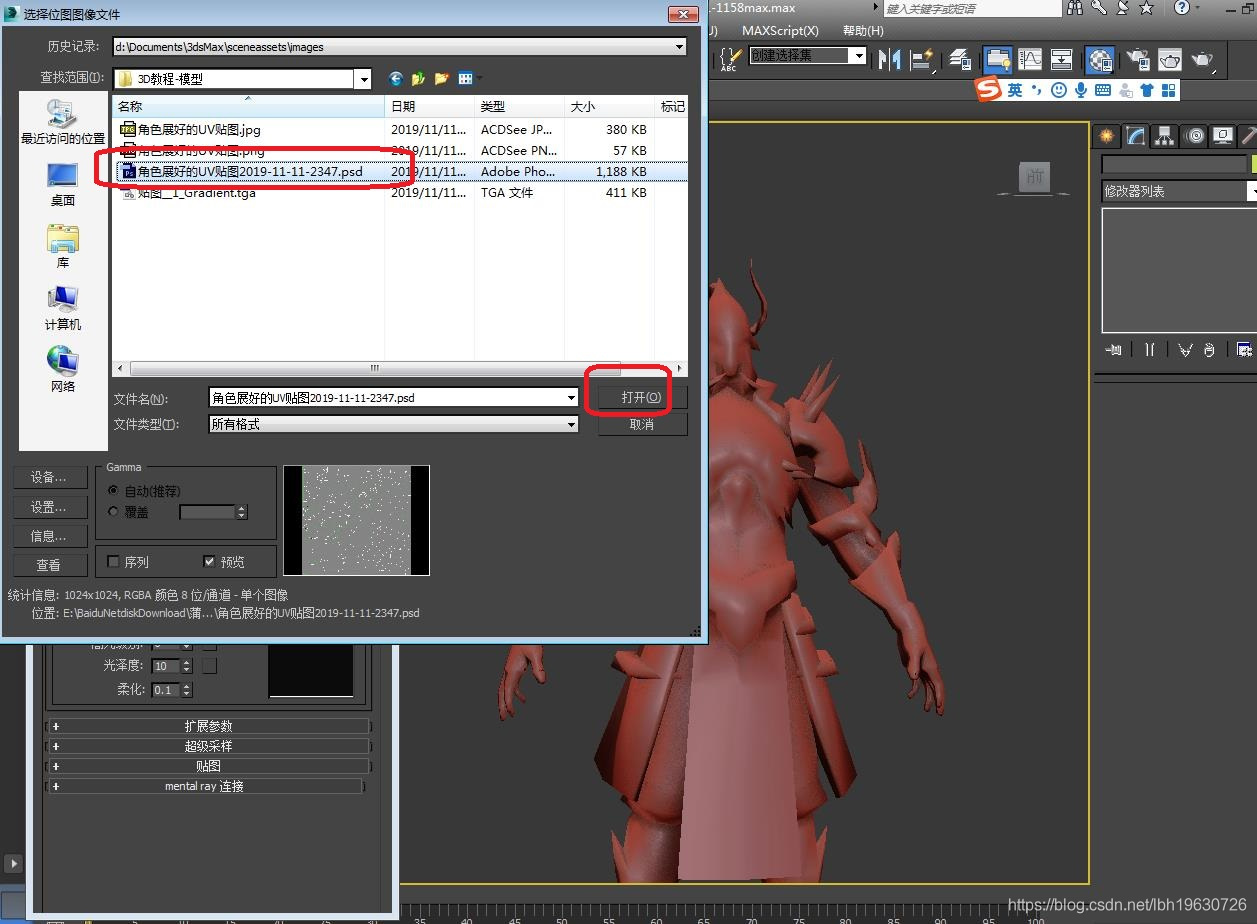Open the MAXScript menu

pyautogui.click(x=780, y=31)
